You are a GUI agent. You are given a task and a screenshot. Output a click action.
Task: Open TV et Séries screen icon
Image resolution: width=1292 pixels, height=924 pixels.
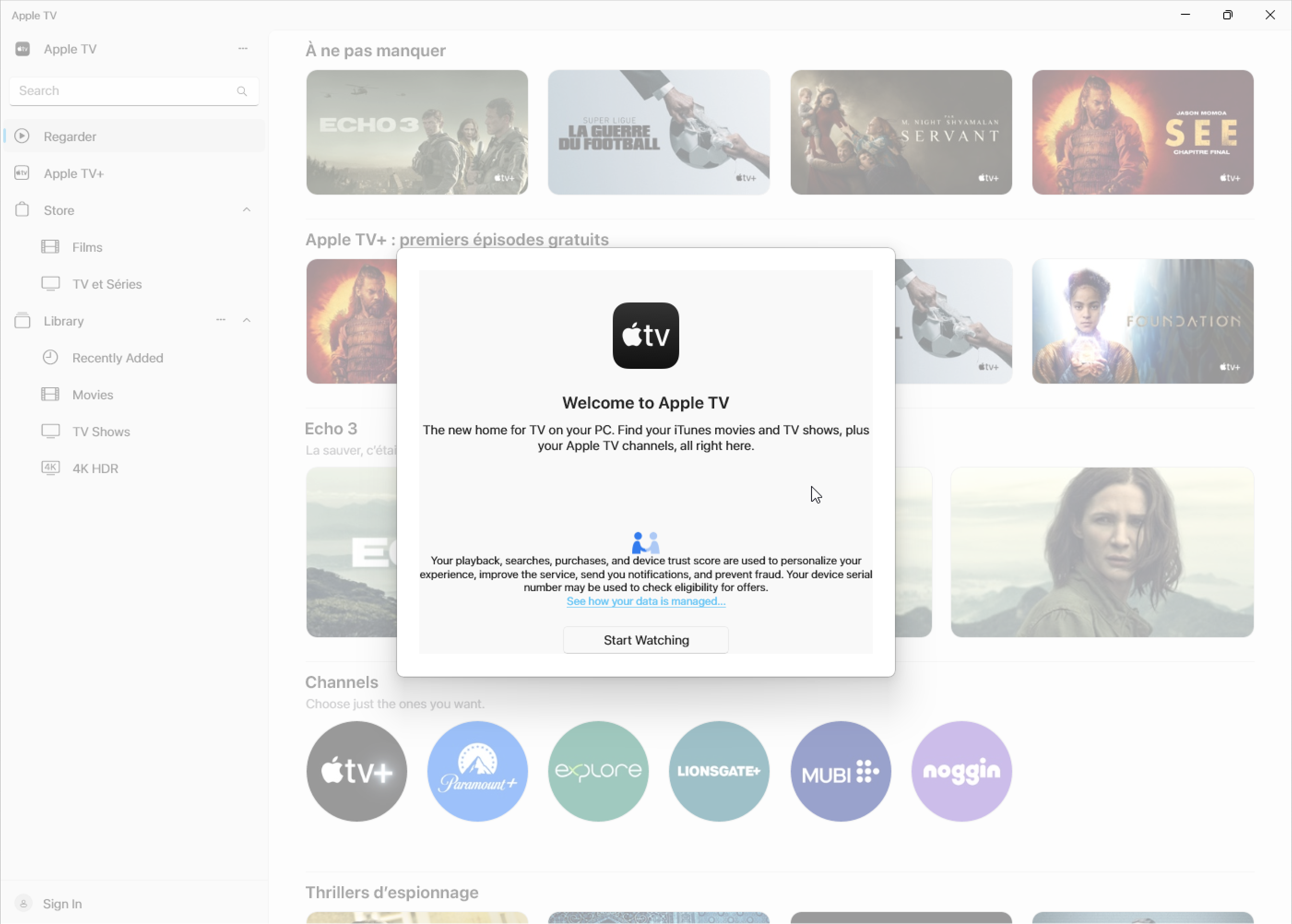[51, 284]
